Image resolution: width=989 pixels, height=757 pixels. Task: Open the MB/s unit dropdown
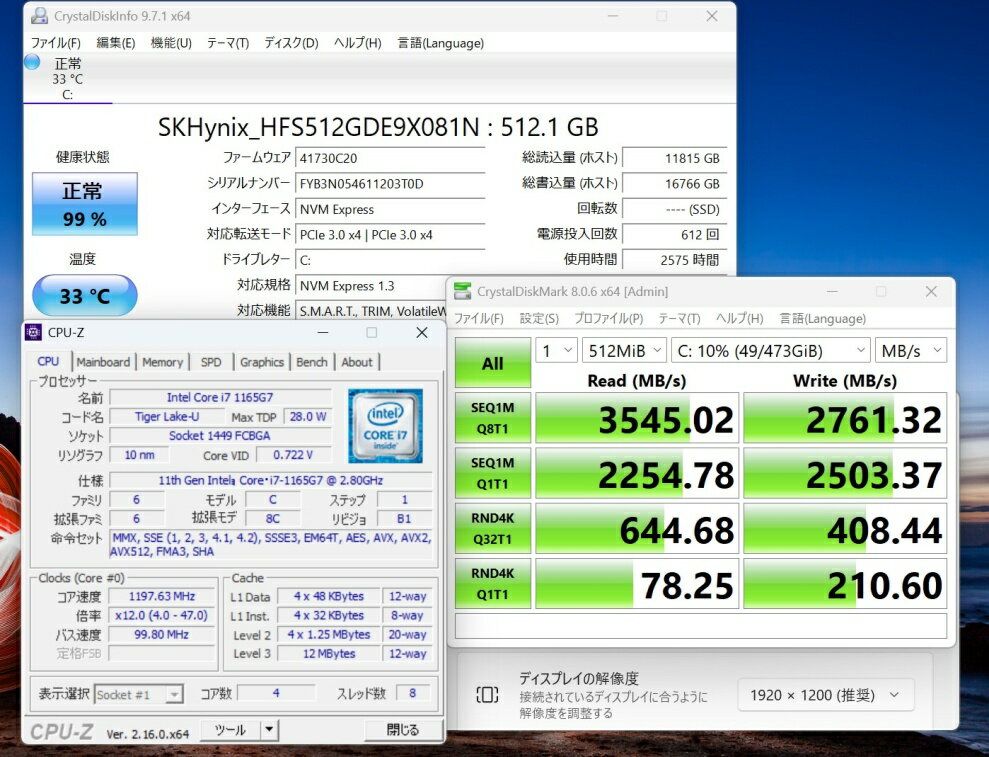point(911,350)
